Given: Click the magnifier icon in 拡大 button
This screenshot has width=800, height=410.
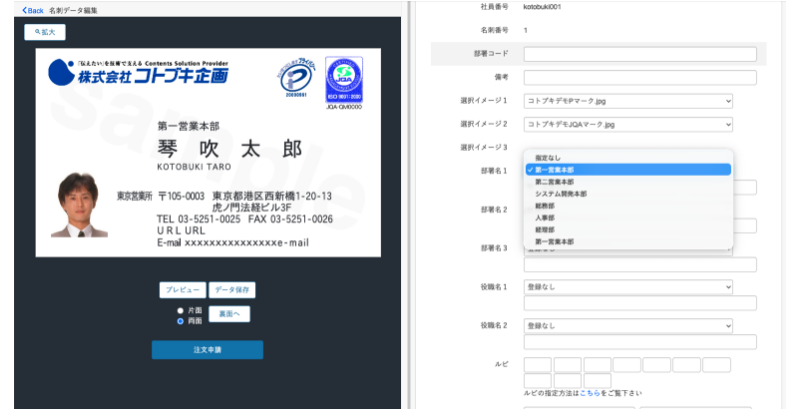Looking at the screenshot, I should coord(37,32).
